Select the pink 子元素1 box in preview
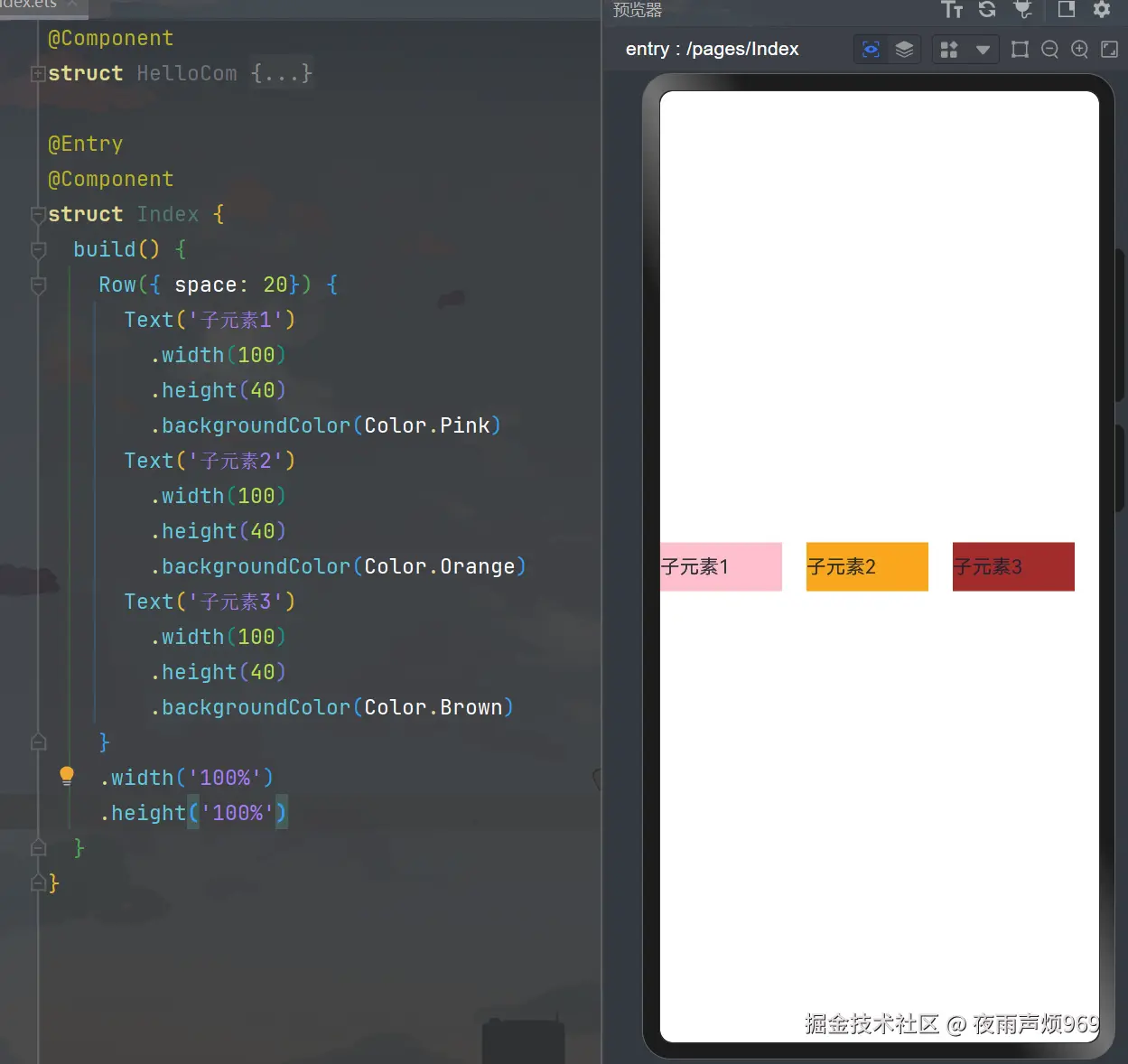This screenshot has width=1128, height=1064. [x=721, y=566]
